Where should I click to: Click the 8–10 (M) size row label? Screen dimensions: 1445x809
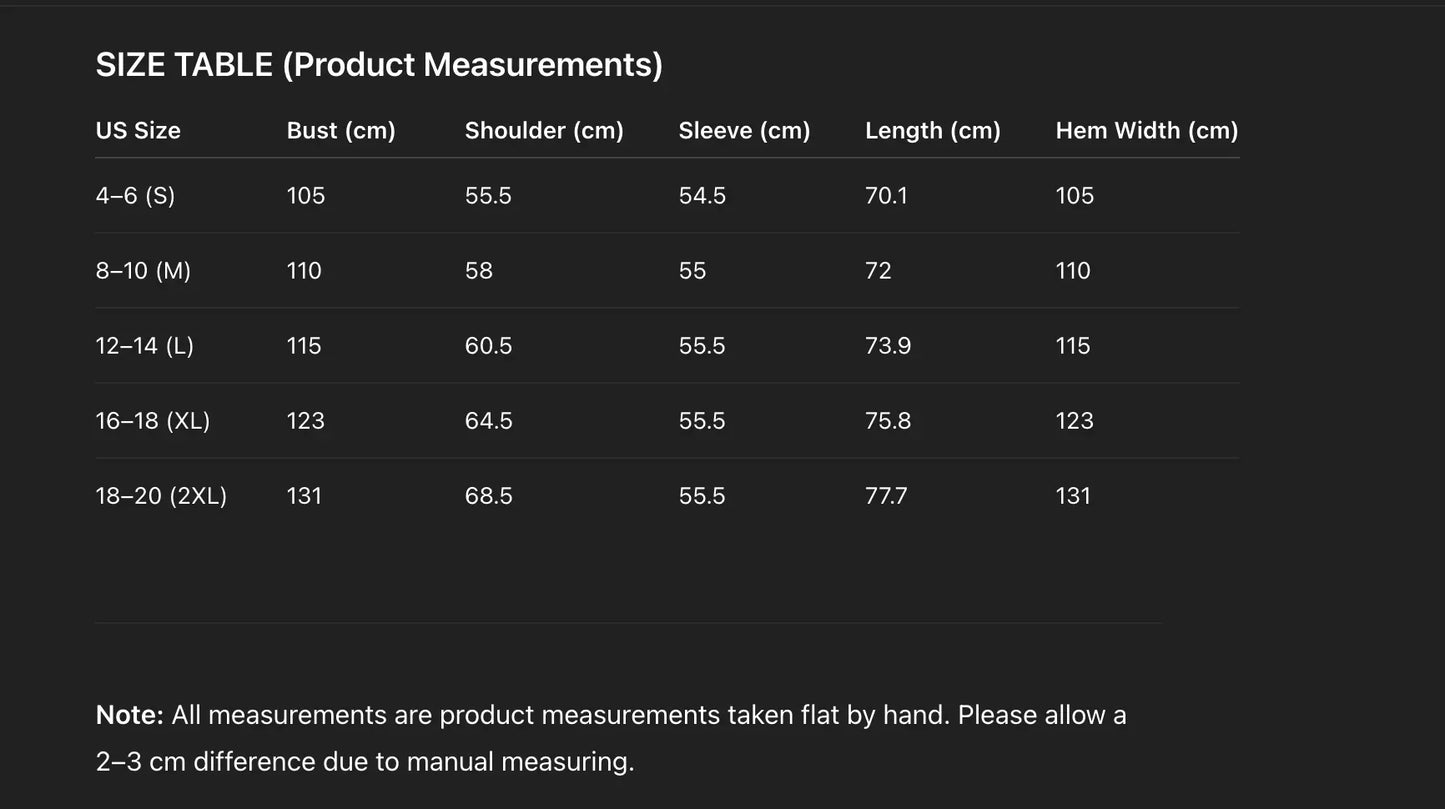point(143,271)
